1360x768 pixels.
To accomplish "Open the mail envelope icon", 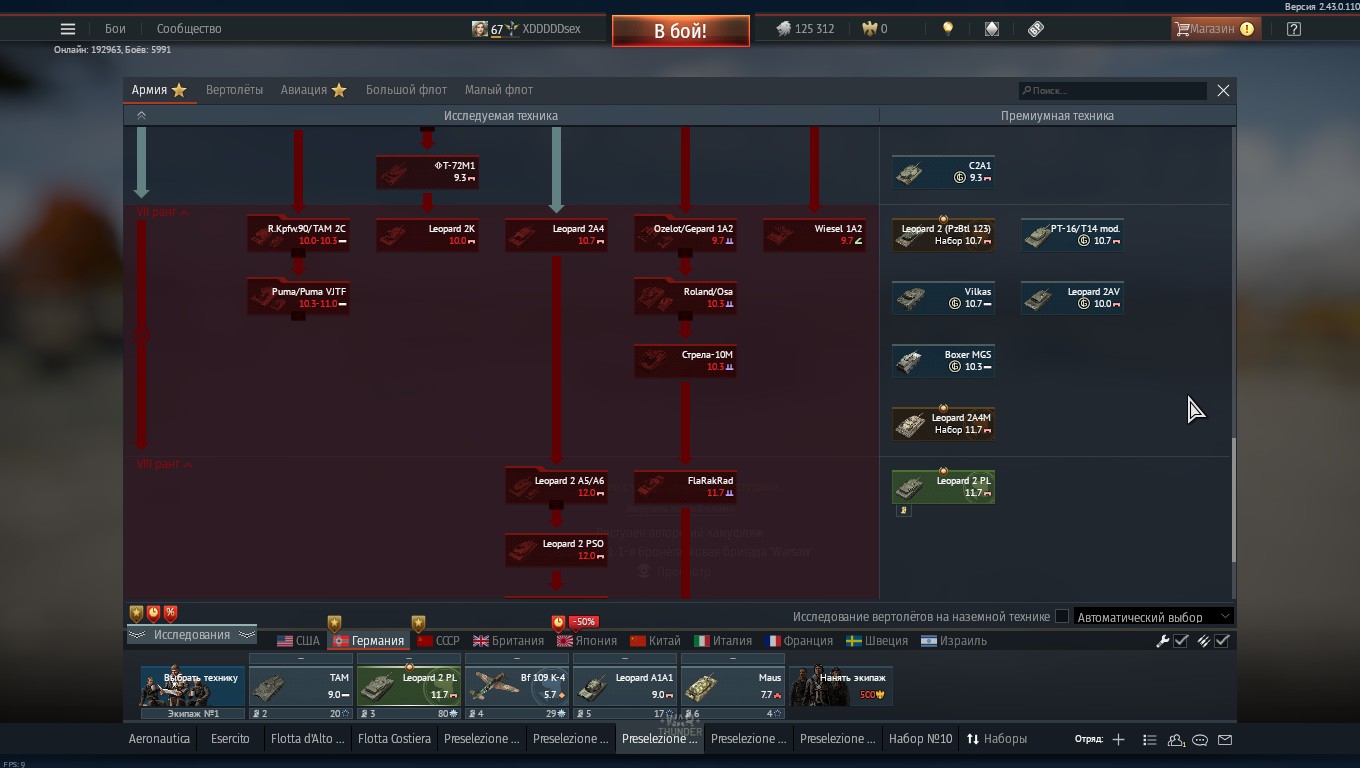I will (x=1225, y=740).
